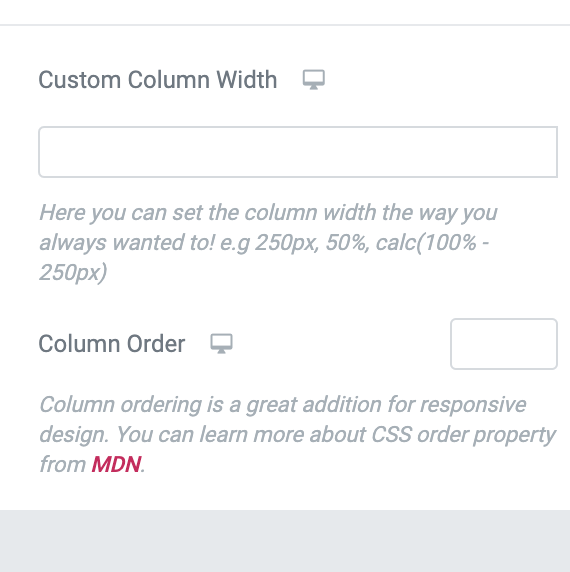This screenshot has width=570, height=572.
Task: Click the 'CSS order property' phrase
Action: coord(463,435)
